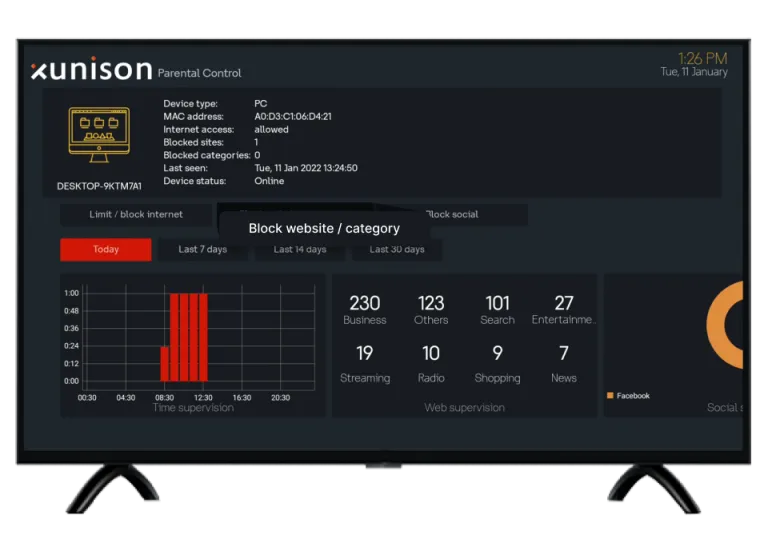Image resolution: width=768 pixels, height=559 pixels.
Task: Click the 101 Search category count
Action: [x=497, y=310]
